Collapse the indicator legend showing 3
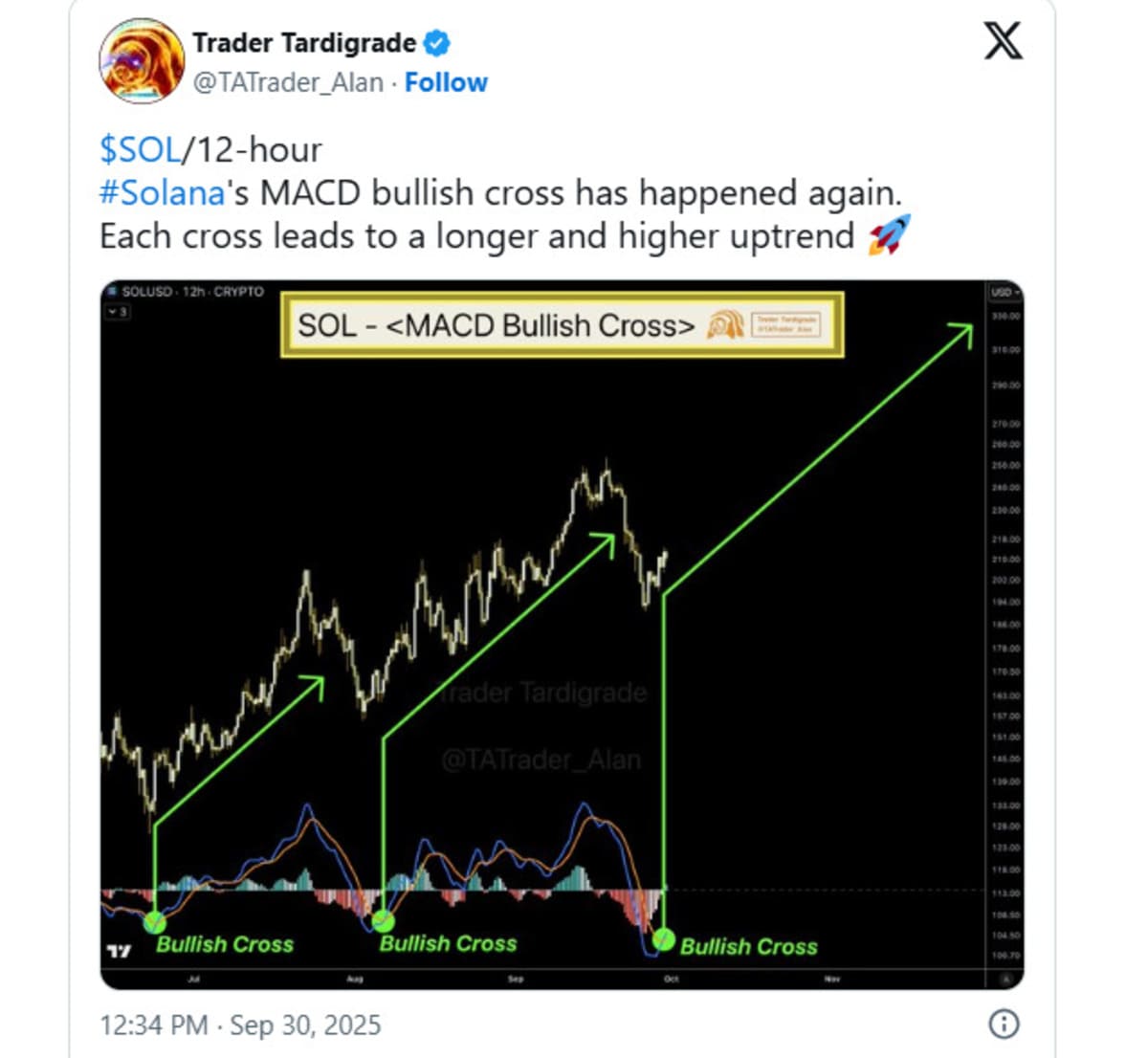 click(118, 312)
